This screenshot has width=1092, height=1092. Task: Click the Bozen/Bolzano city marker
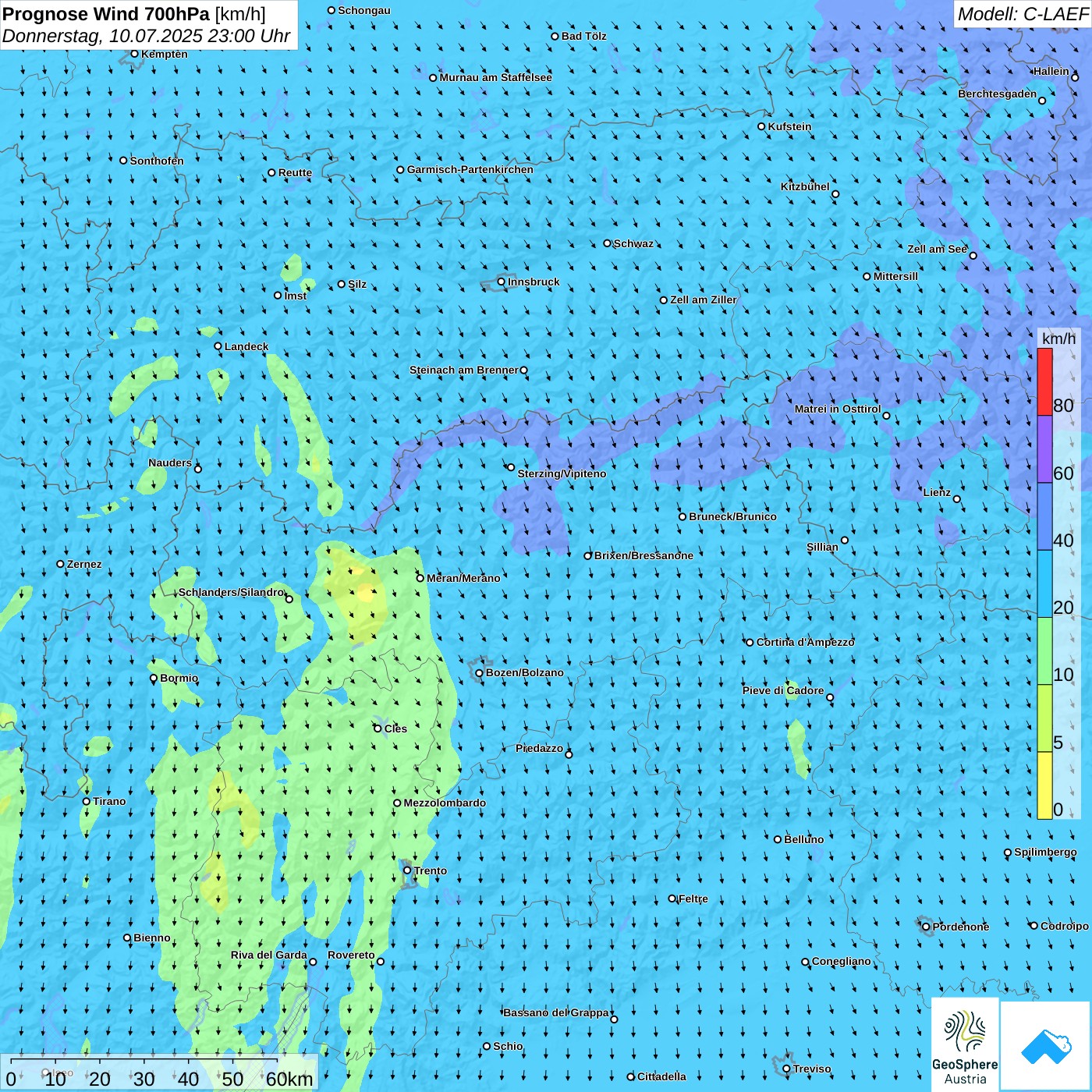click(x=480, y=673)
